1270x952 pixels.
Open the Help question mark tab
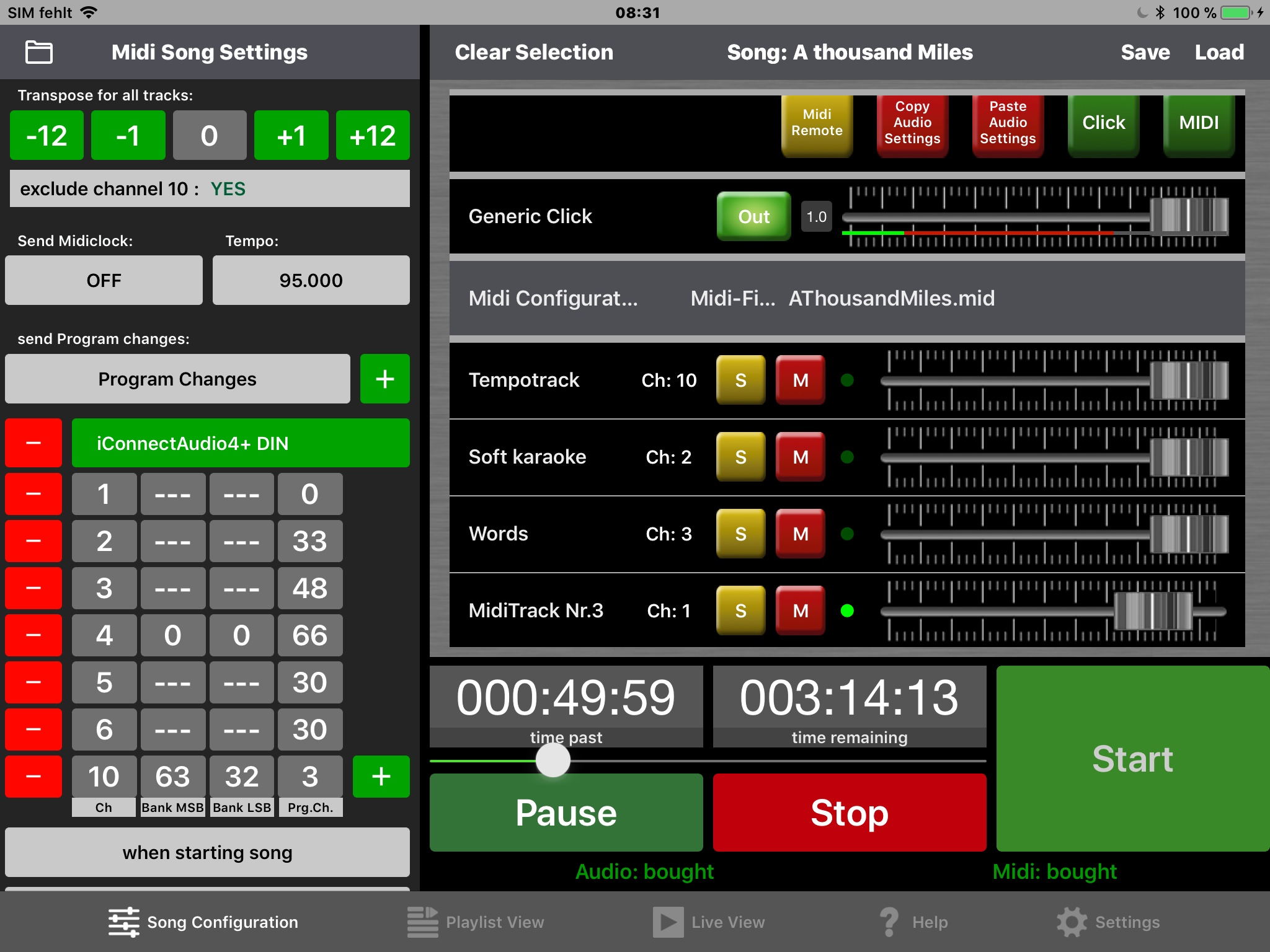coord(889,922)
